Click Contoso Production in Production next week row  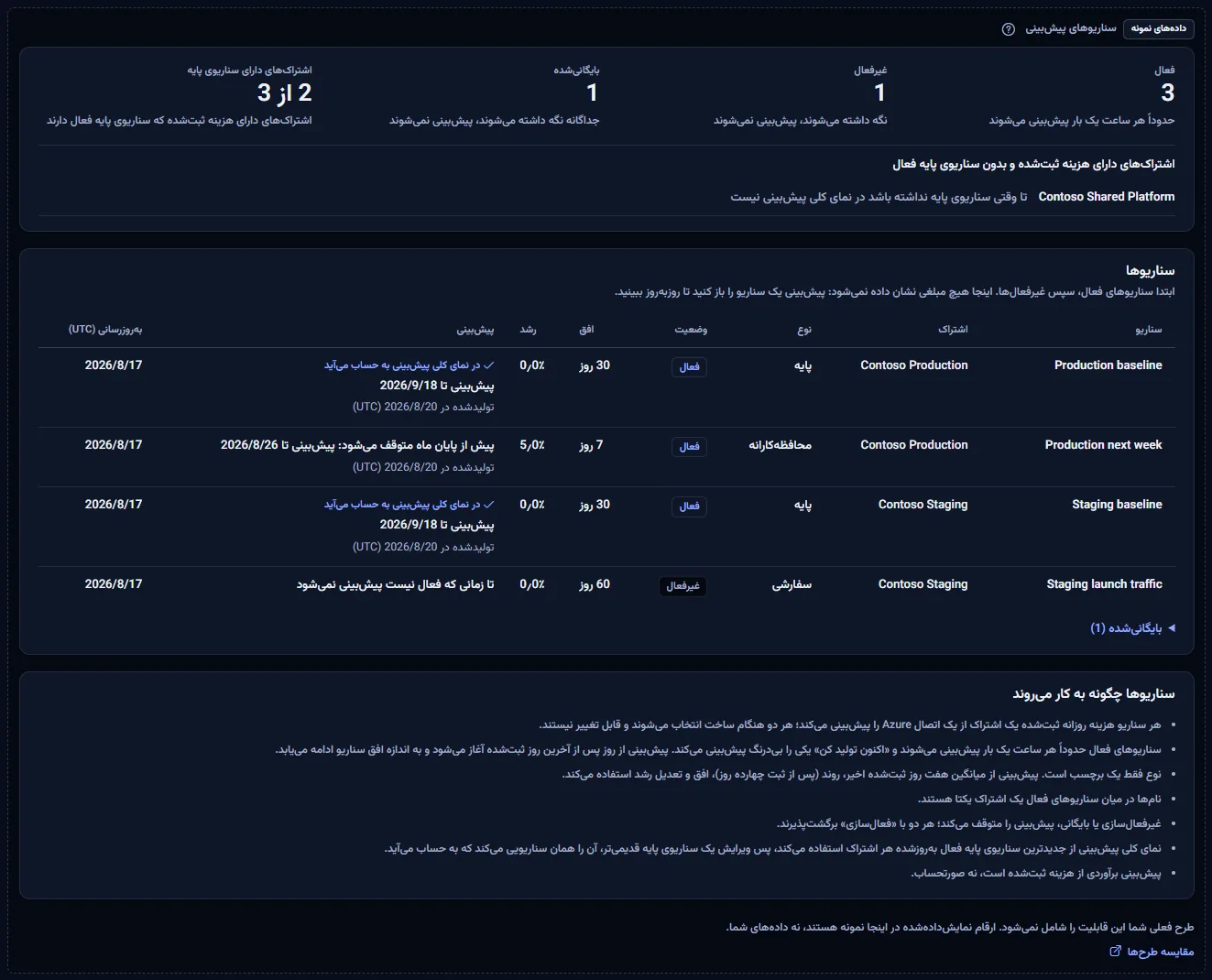click(x=914, y=445)
